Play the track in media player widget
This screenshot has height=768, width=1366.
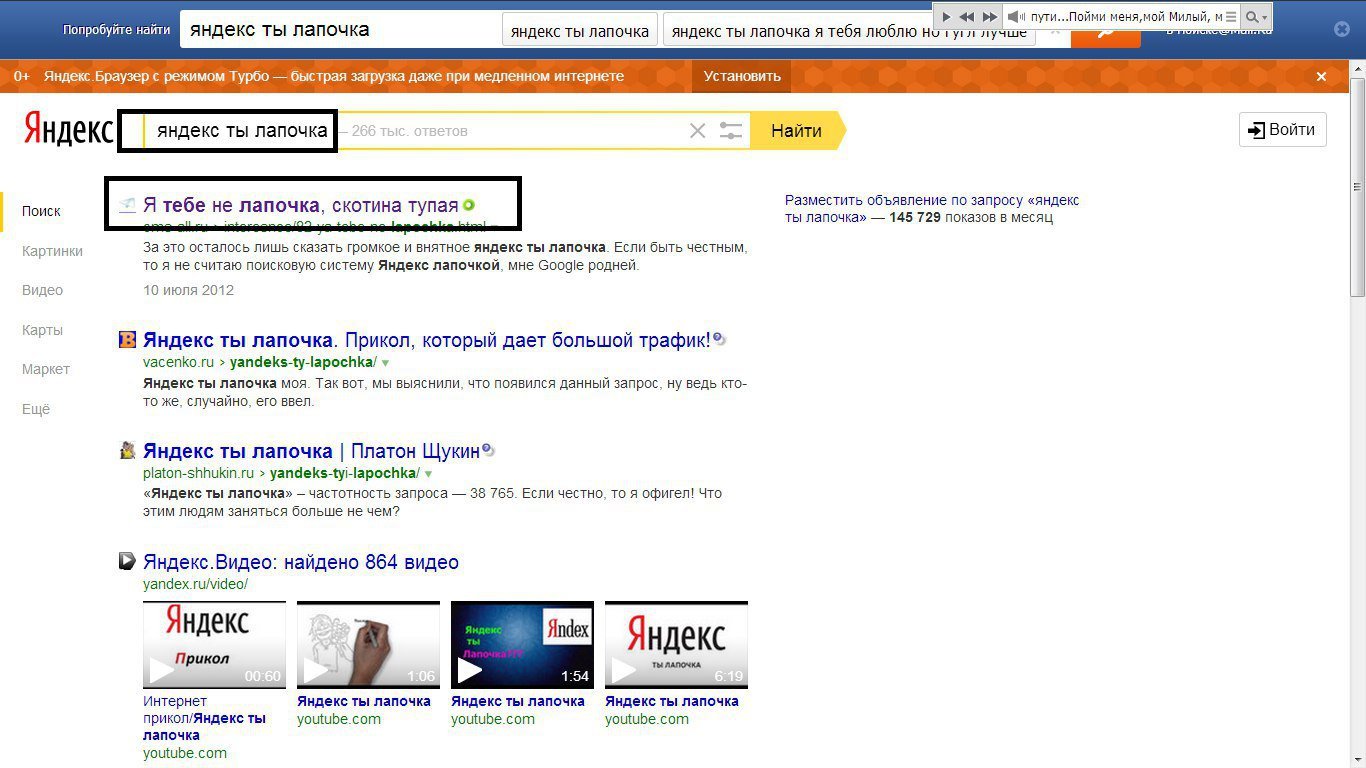[946, 17]
